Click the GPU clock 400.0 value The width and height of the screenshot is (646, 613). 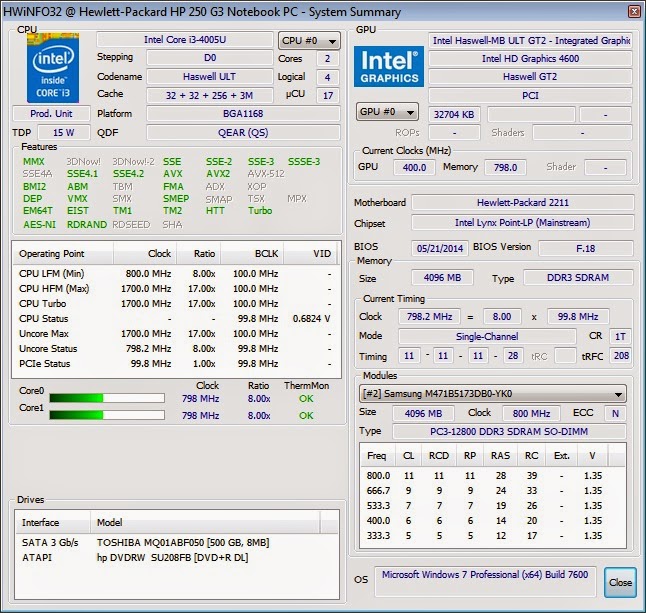414,167
